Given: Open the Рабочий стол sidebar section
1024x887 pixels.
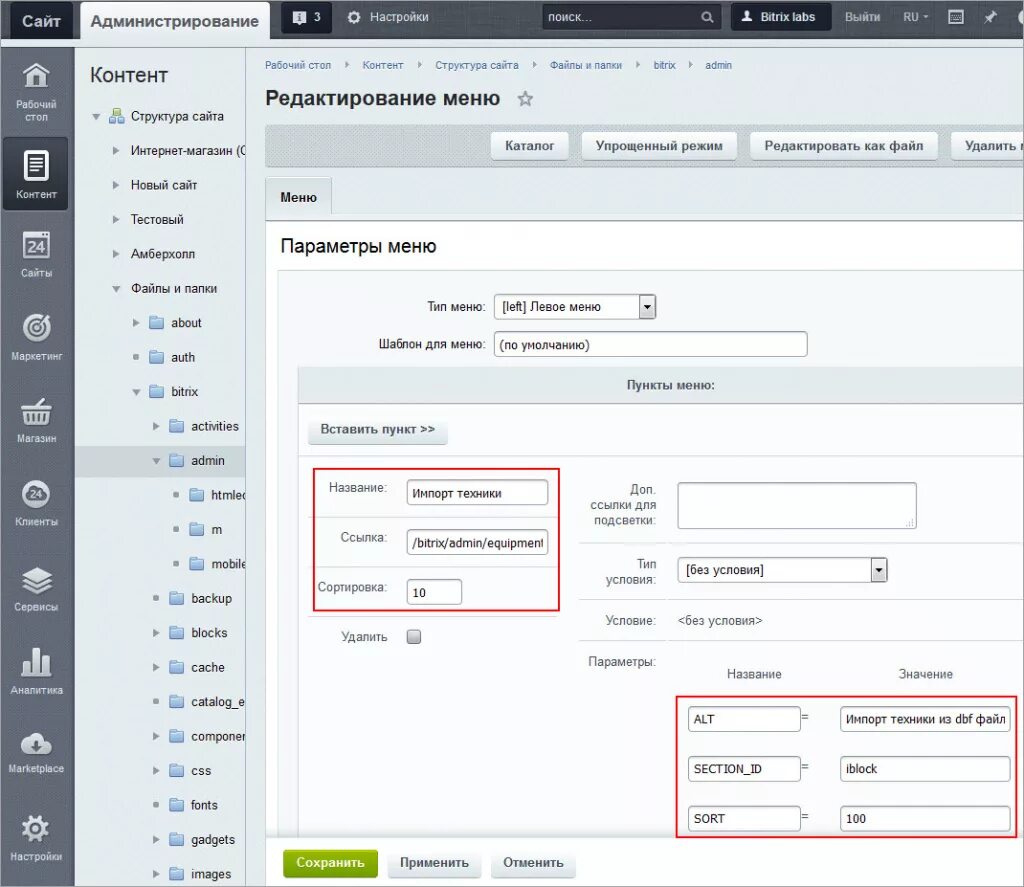Looking at the screenshot, I should tap(36, 93).
